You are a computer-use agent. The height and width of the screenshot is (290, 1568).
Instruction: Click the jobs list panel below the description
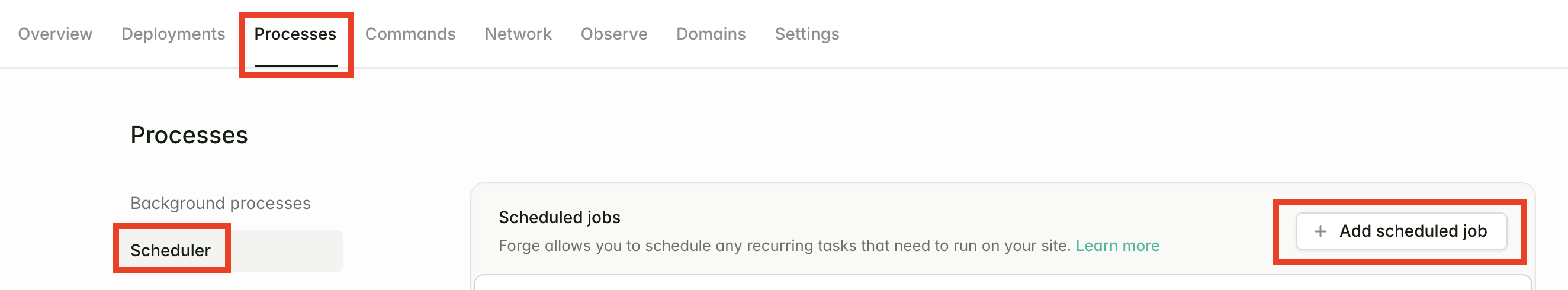(1002, 283)
